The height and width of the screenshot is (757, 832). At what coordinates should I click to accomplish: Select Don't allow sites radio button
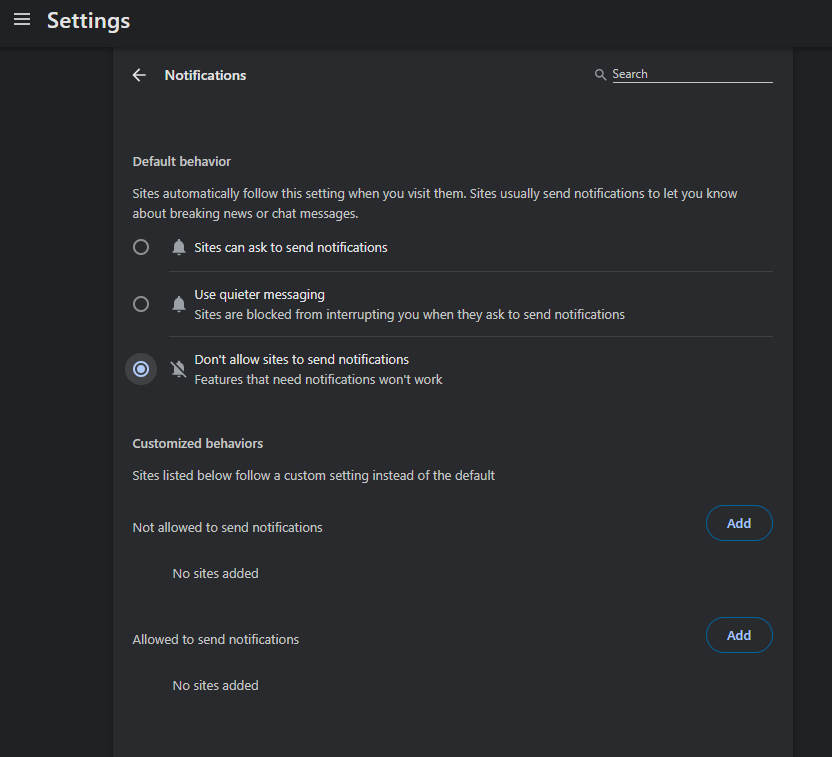[x=141, y=369]
